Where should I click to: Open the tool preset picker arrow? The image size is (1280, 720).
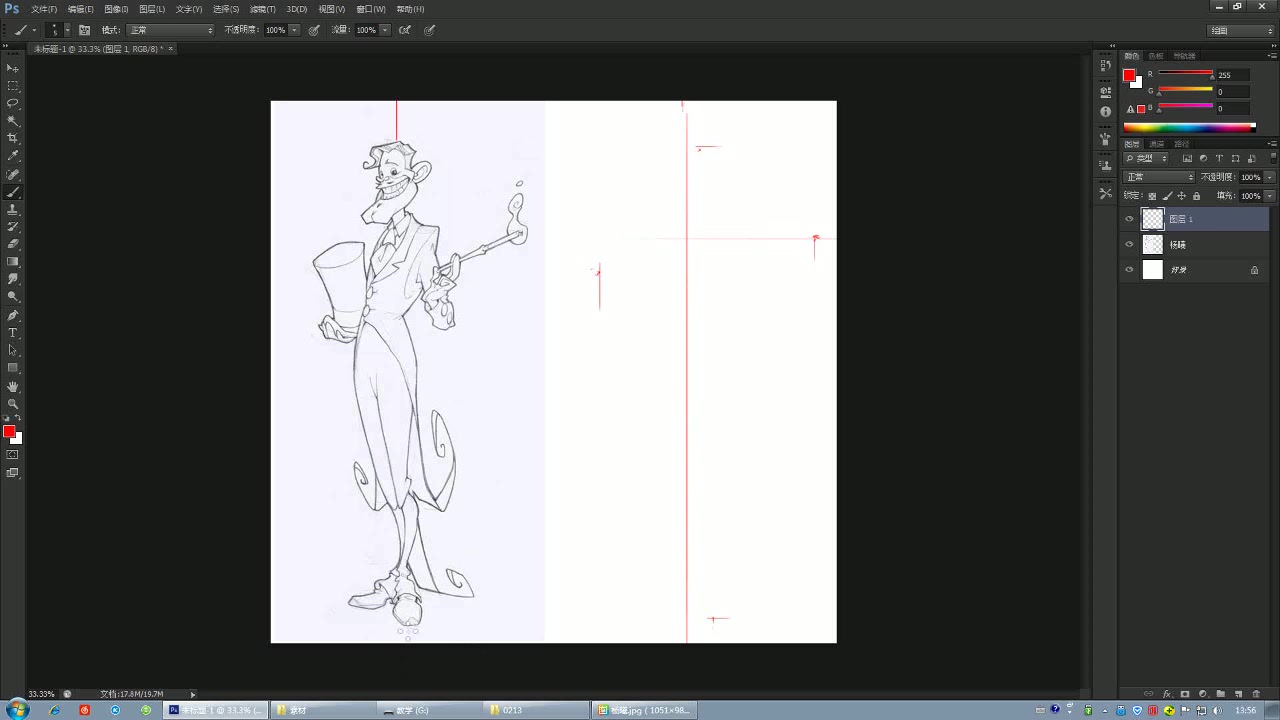pyautogui.click(x=34, y=30)
